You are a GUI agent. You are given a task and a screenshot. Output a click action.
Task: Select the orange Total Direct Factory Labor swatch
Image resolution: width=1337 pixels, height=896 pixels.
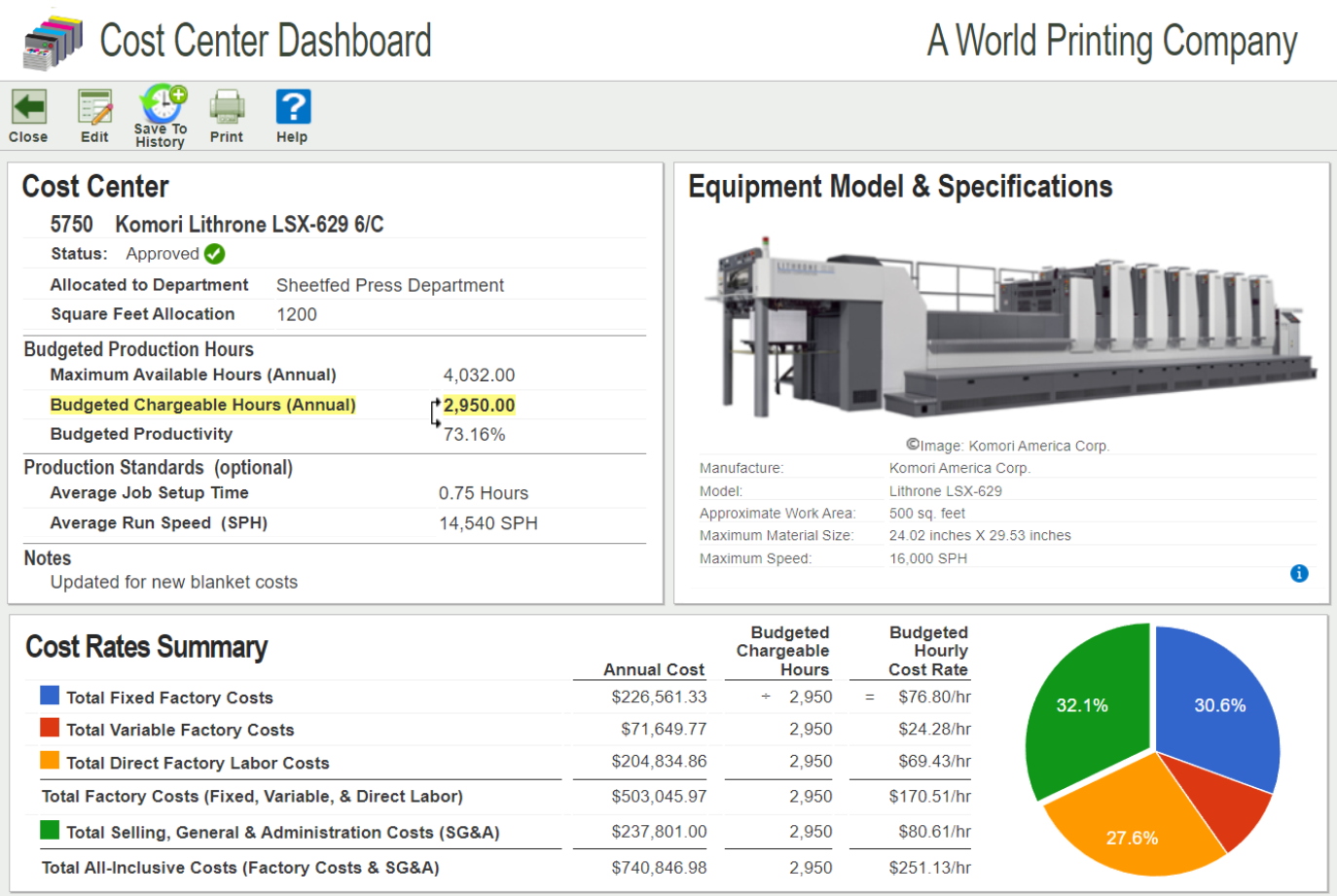(x=50, y=761)
